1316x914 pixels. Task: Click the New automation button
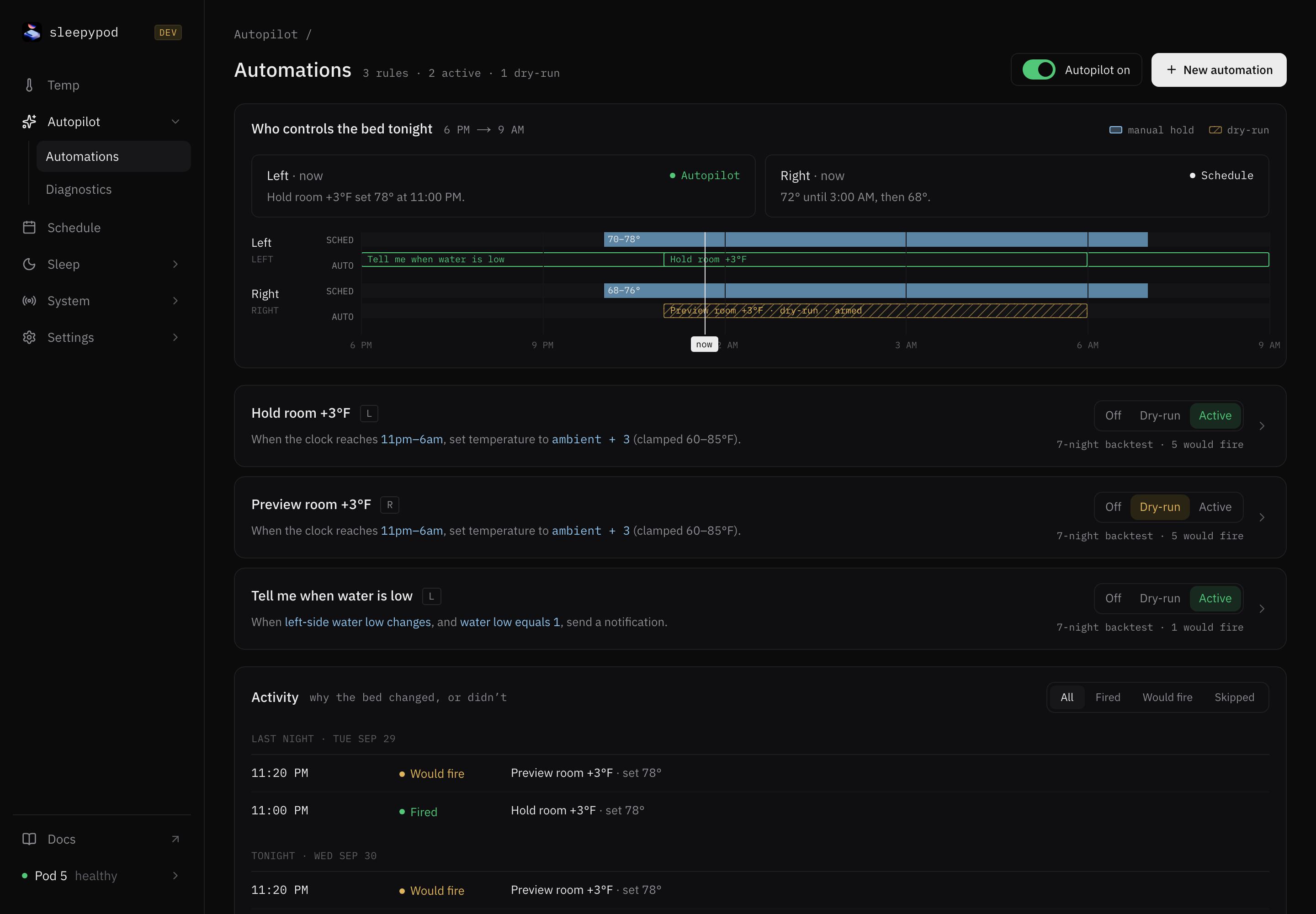[1219, 70]
